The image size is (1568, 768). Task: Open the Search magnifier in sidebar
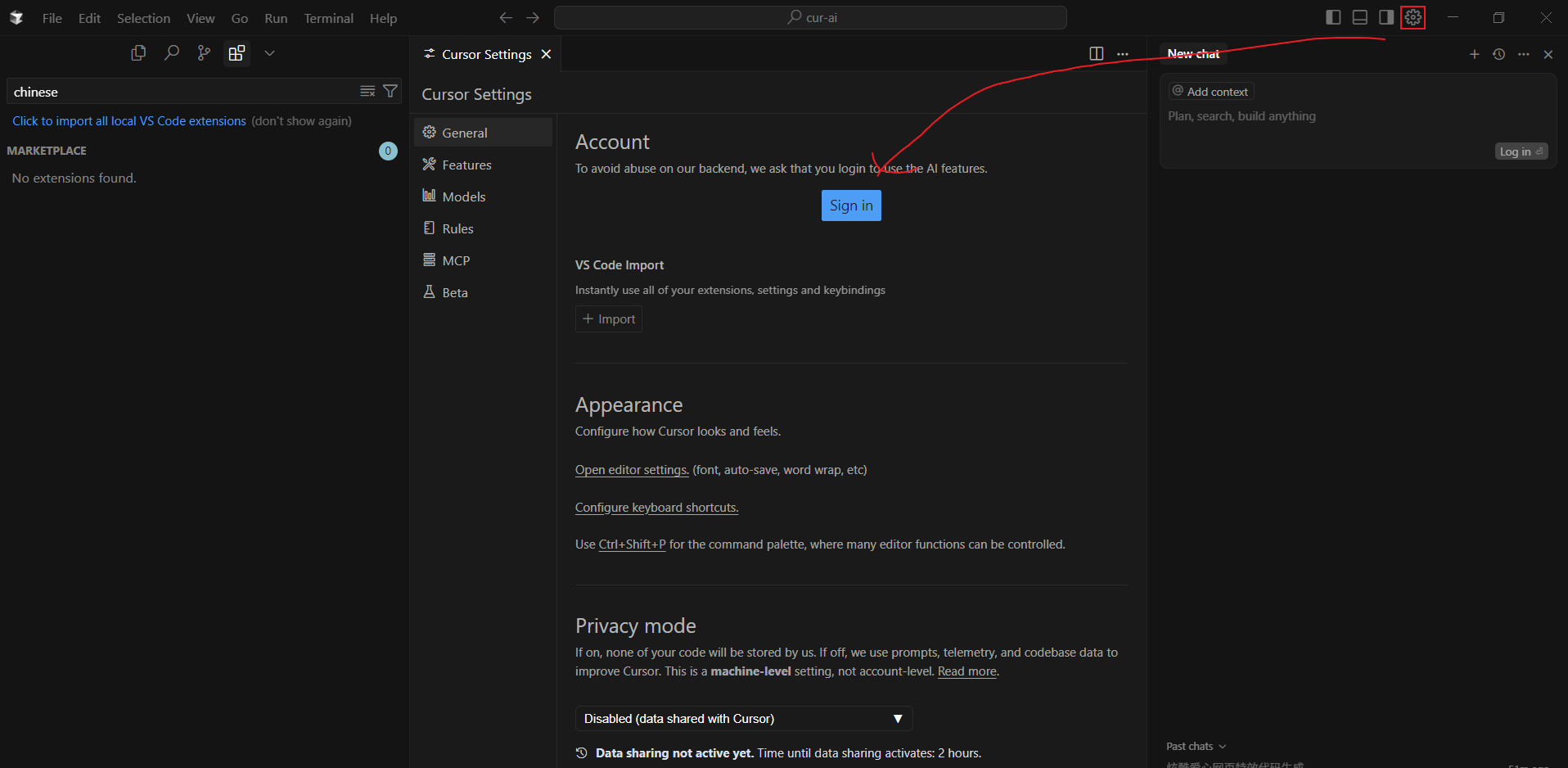171,53
